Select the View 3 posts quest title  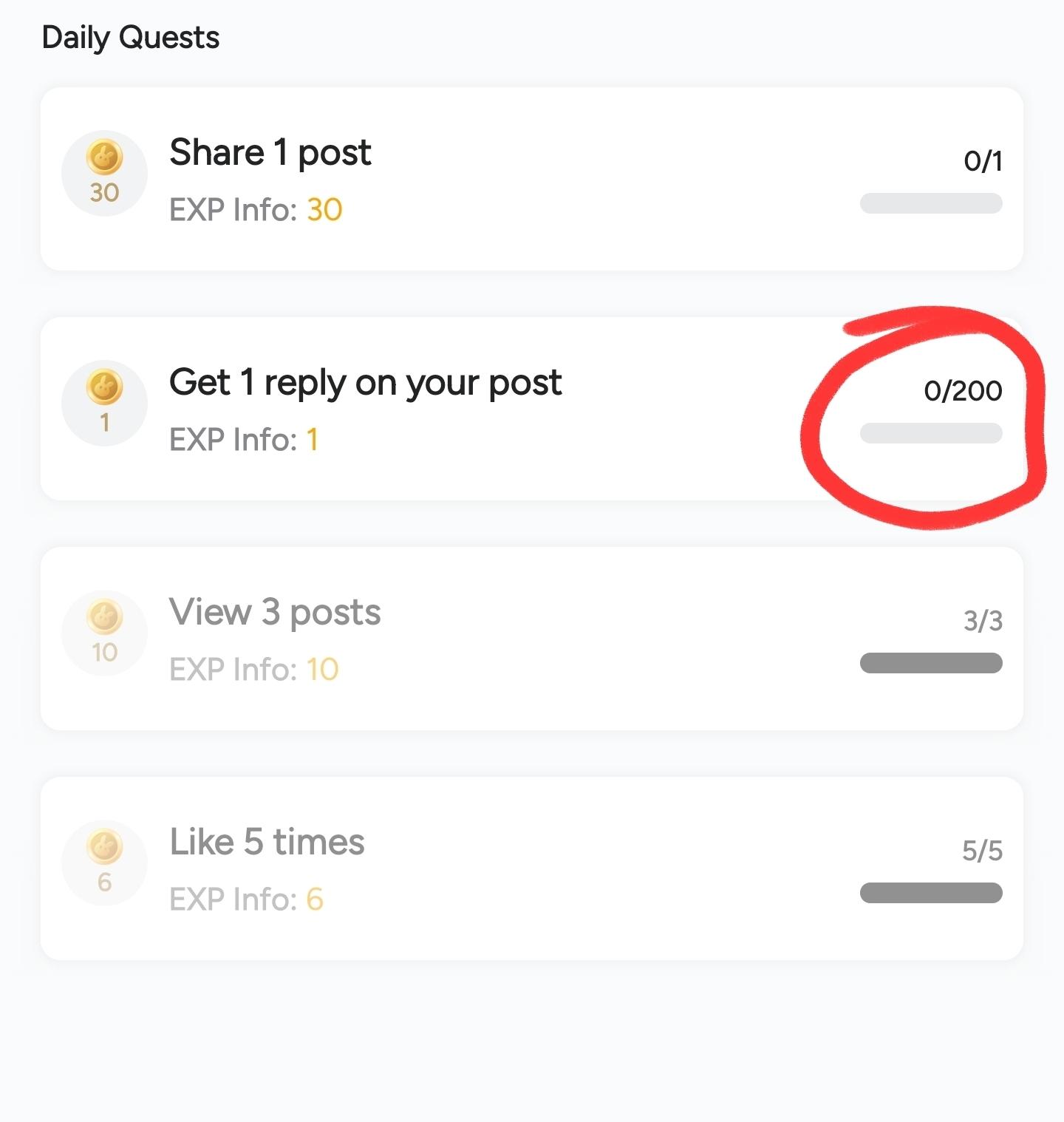(275, 612)
